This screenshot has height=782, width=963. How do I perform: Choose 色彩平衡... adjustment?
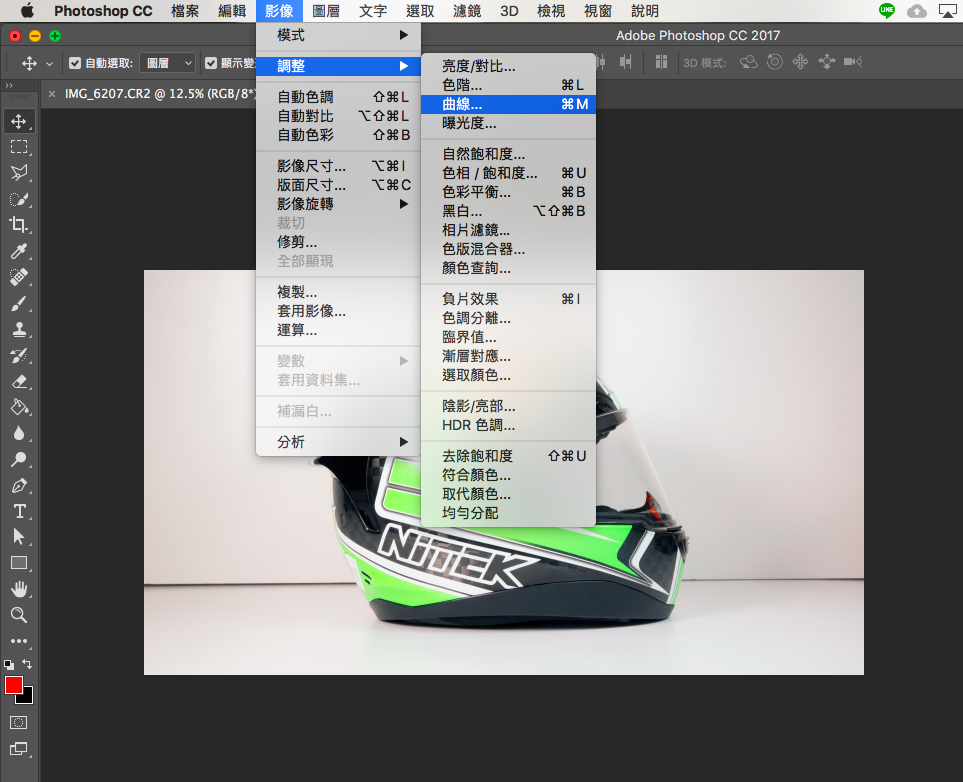tap(509, 192)
